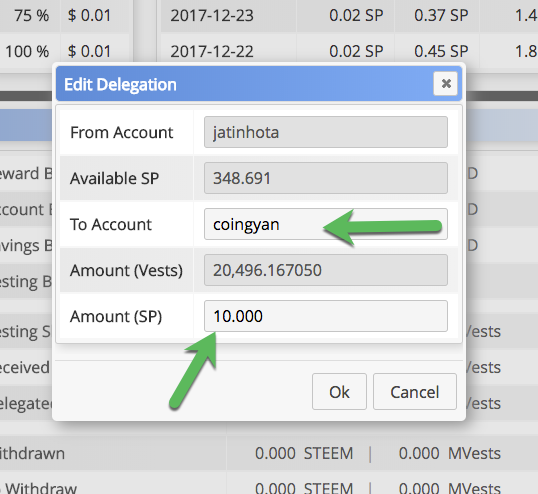Click the Ok button
Viewport: 538px width, 494px height.
pyautogui.click(x=339, y=391)
